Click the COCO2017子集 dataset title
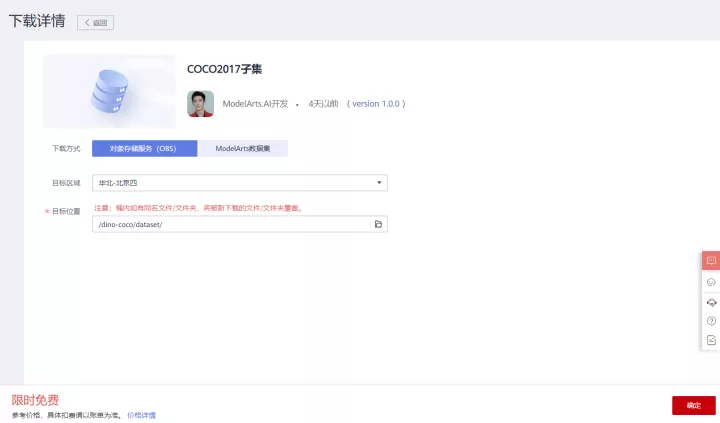The width and height of the screenshot is (720, 423). click(x=224, y=70)
